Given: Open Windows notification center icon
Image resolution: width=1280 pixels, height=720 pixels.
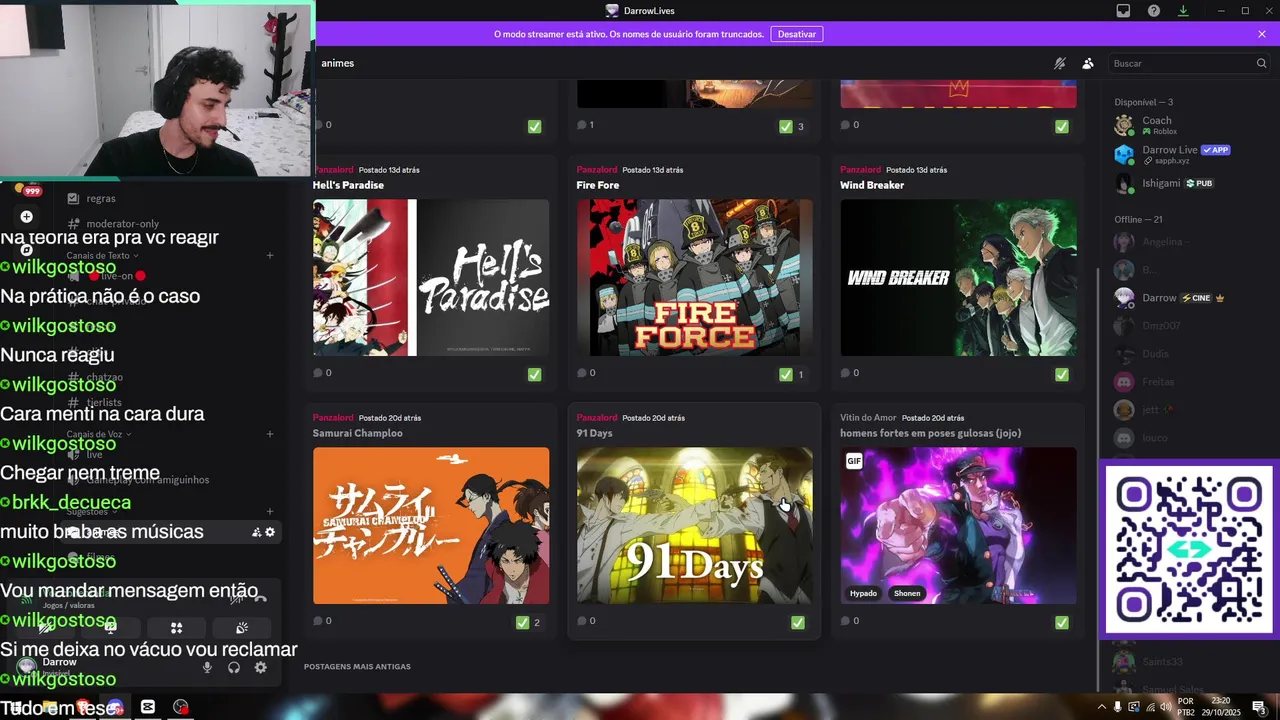Looking at the screenshot, I should pos(1259,707).
